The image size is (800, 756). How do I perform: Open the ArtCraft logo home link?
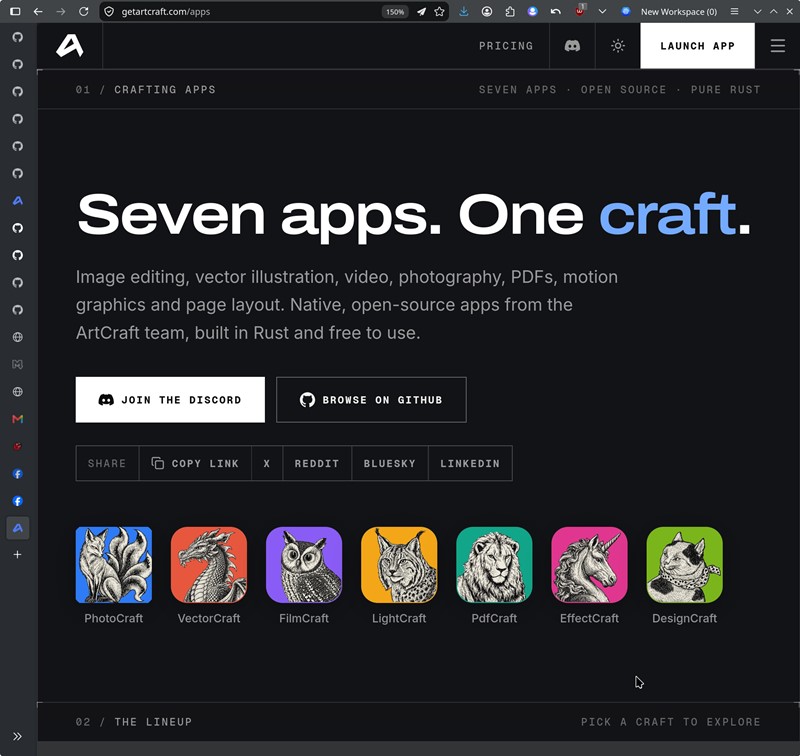[69, 46]
